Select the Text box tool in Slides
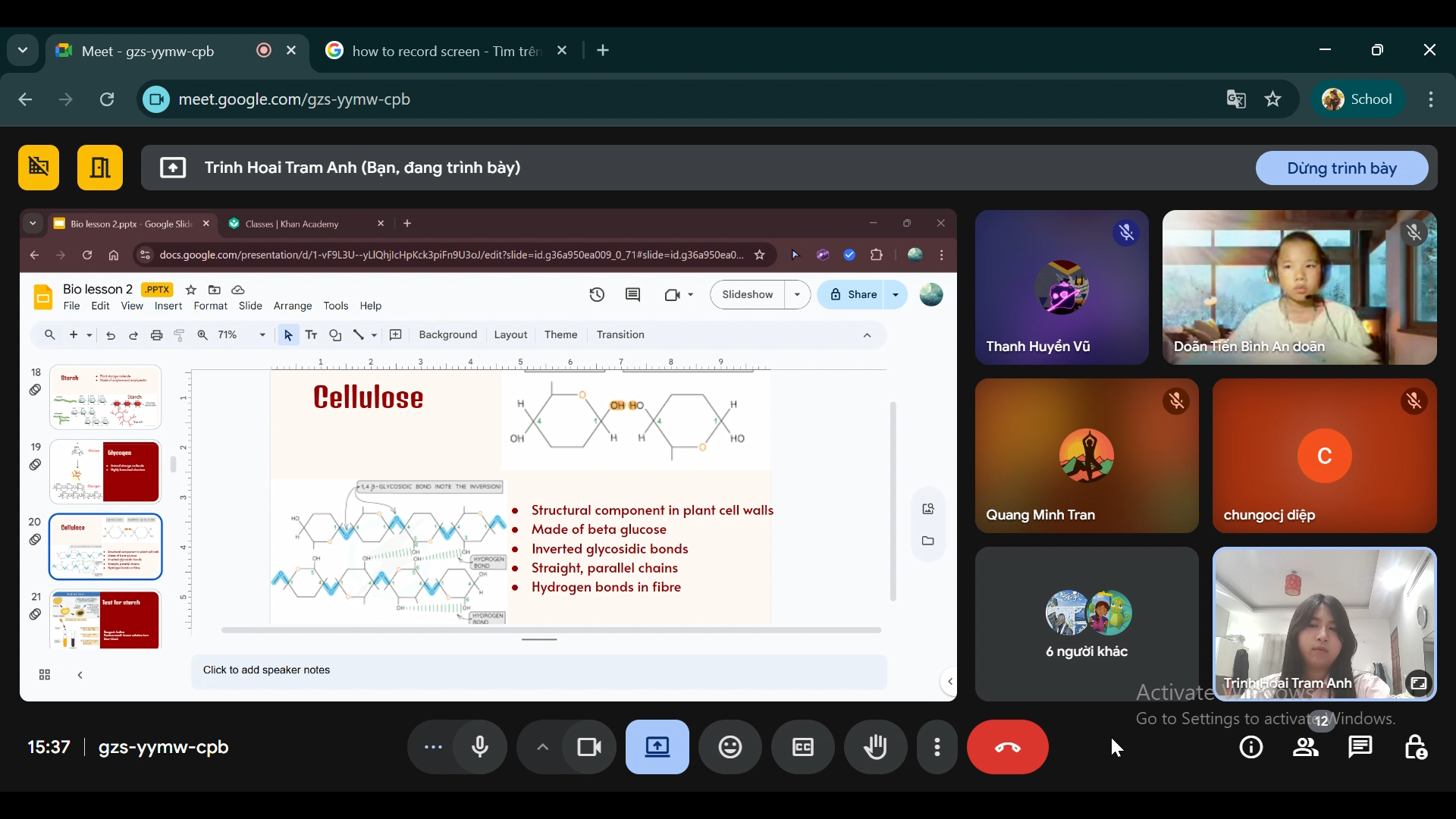This screenshot has height=819, width=1456. coord(311,334)
